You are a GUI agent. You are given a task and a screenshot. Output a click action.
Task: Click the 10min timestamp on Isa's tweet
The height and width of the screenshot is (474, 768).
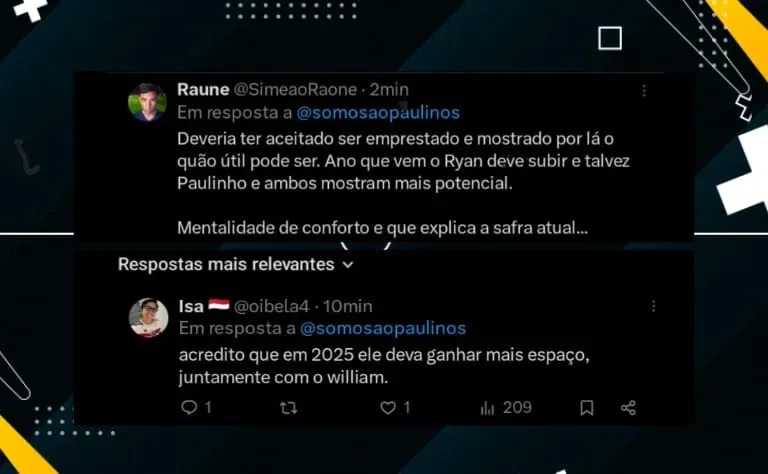[x=348, y=307]
